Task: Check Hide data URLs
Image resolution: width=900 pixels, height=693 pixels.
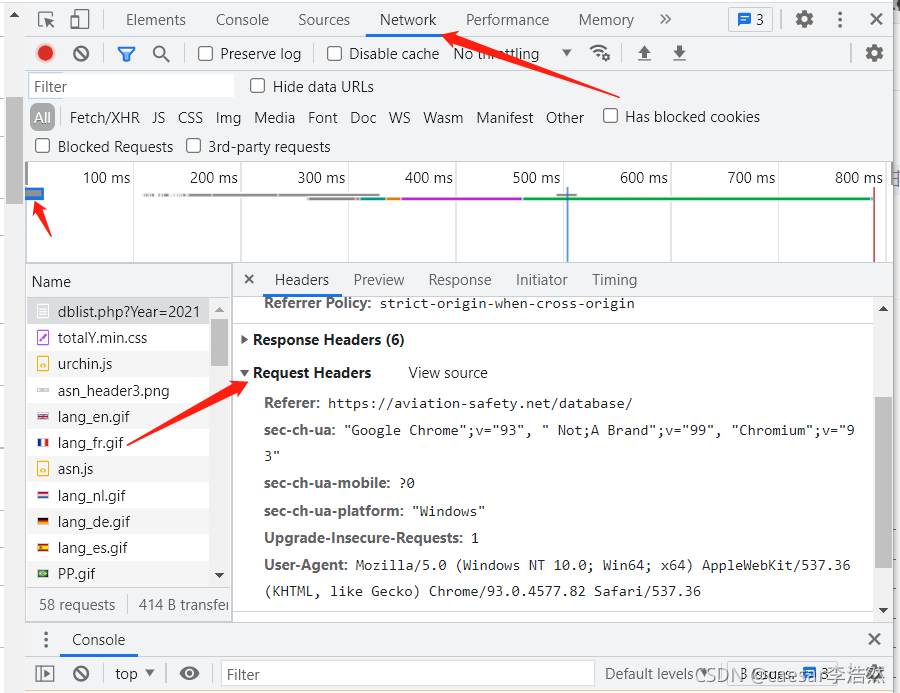Action: pos(257,86)
